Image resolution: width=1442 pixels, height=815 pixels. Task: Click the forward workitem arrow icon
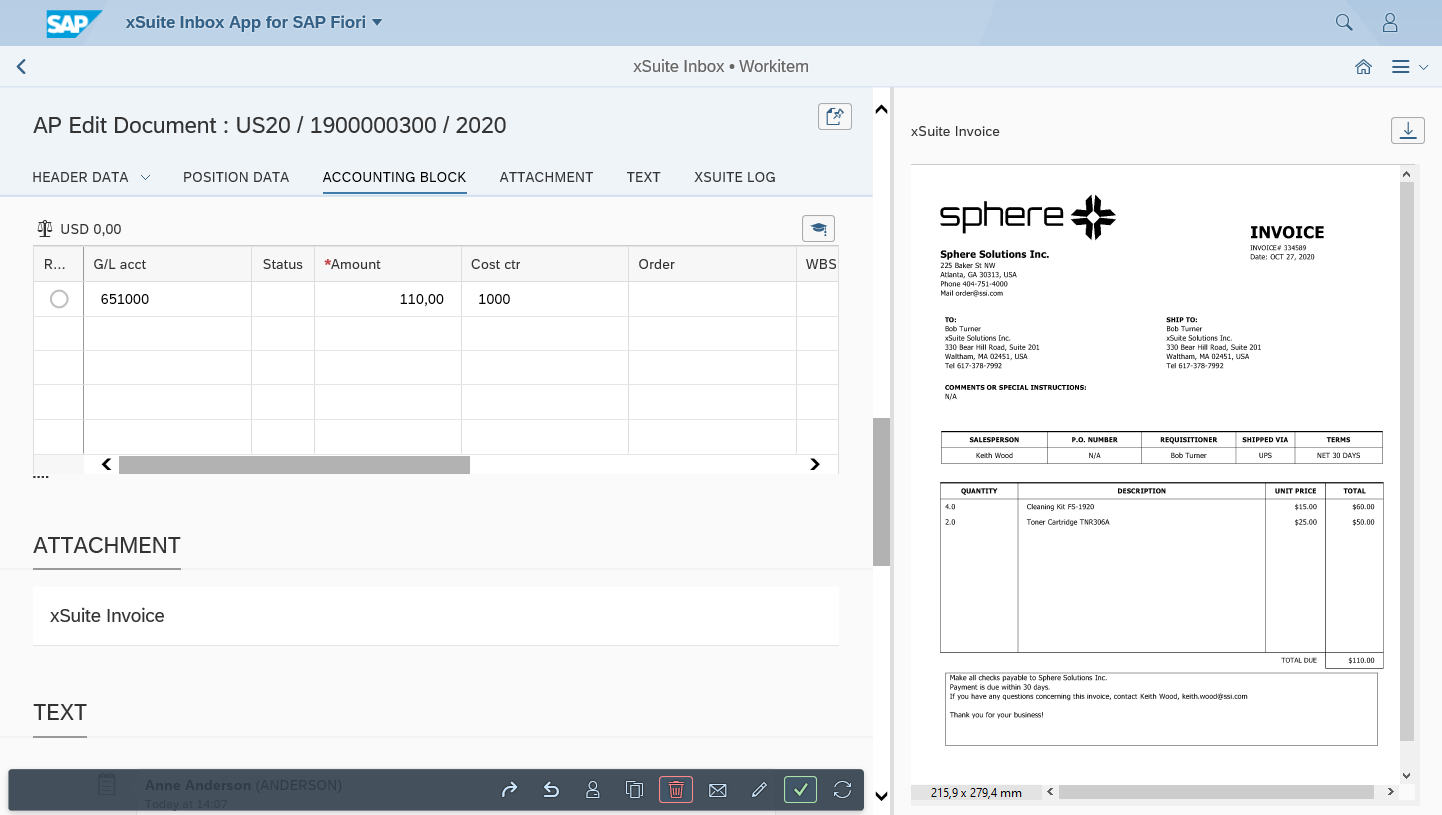(509, 790)
